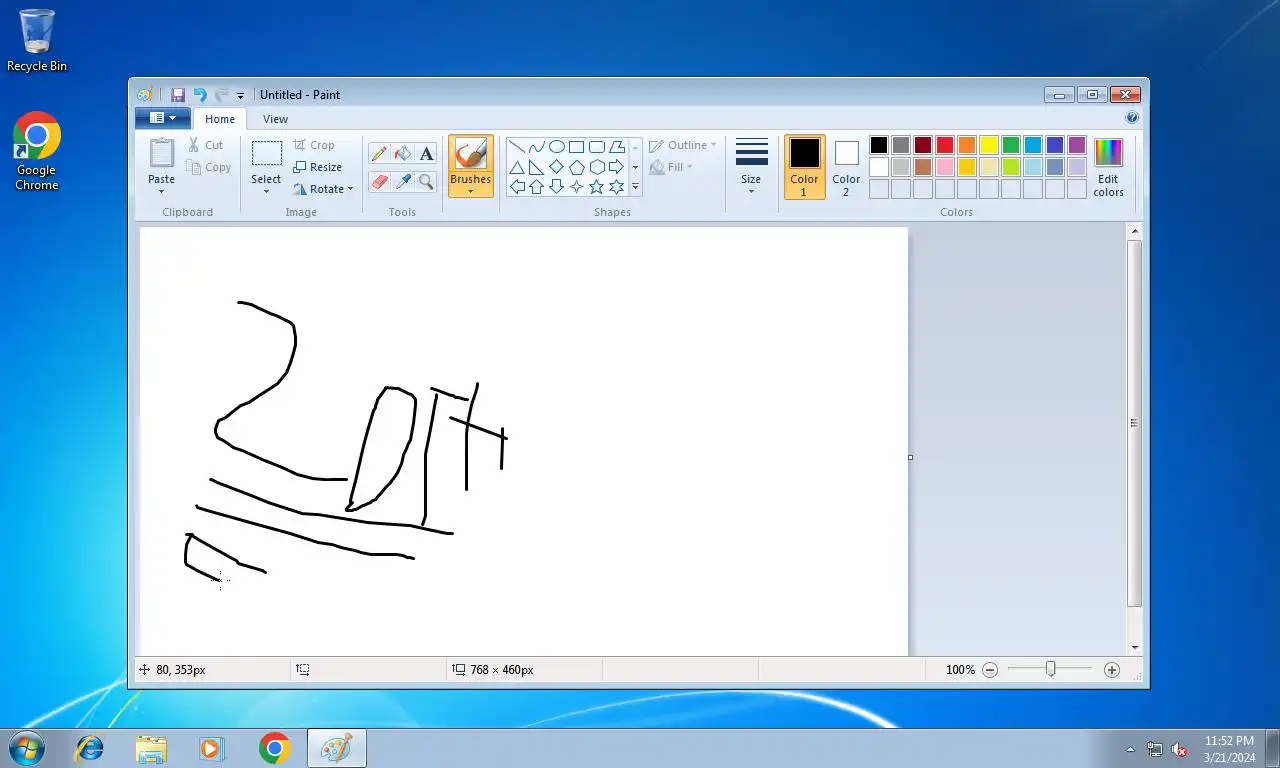Open the Windows Start menu
1280x768 pixels.
[x=26, y=748]
